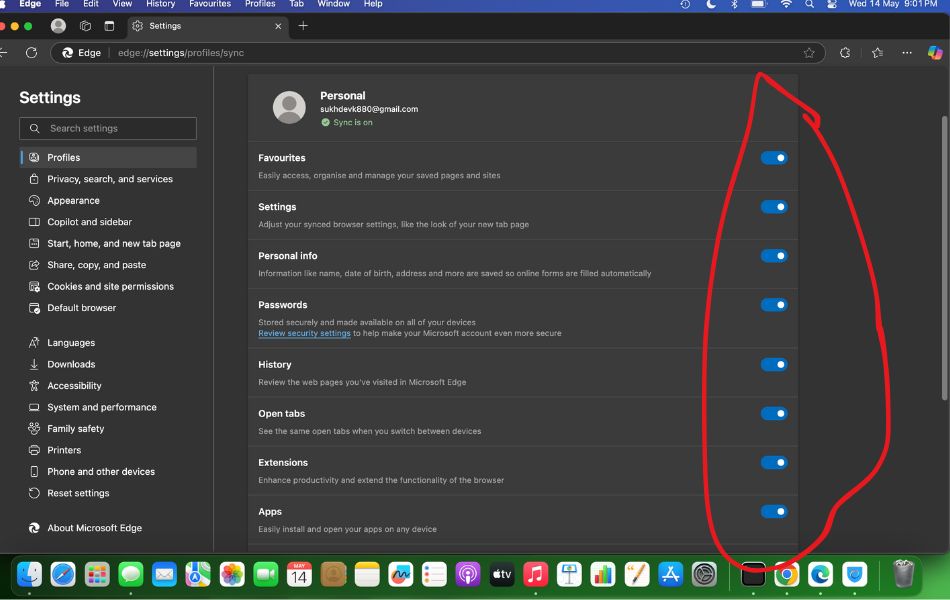Turn off Favourites sync toggle
Screen dimensions: 950x600
coord(774,158)
